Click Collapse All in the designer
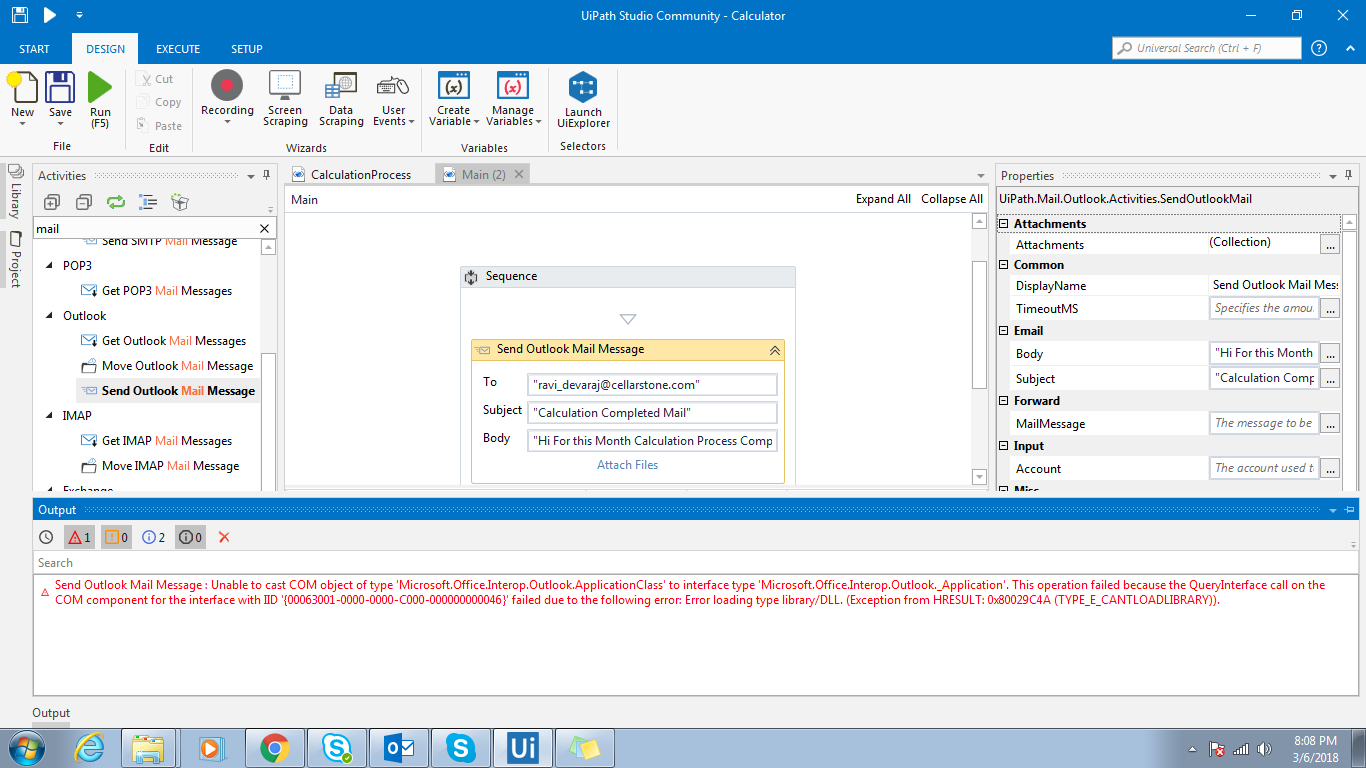The image size is (1366, 768). (x=952, y=199)
